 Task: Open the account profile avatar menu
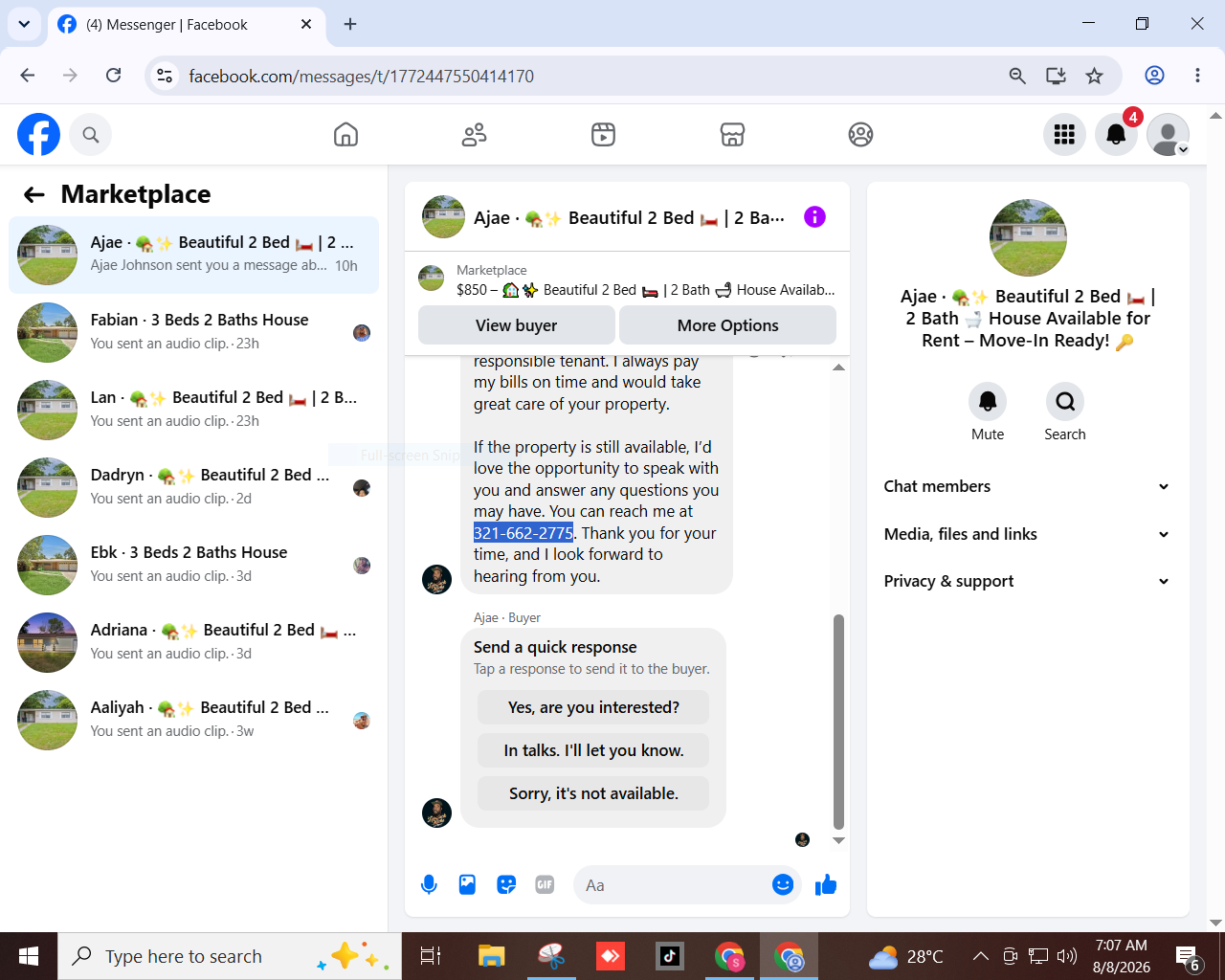1168,135
